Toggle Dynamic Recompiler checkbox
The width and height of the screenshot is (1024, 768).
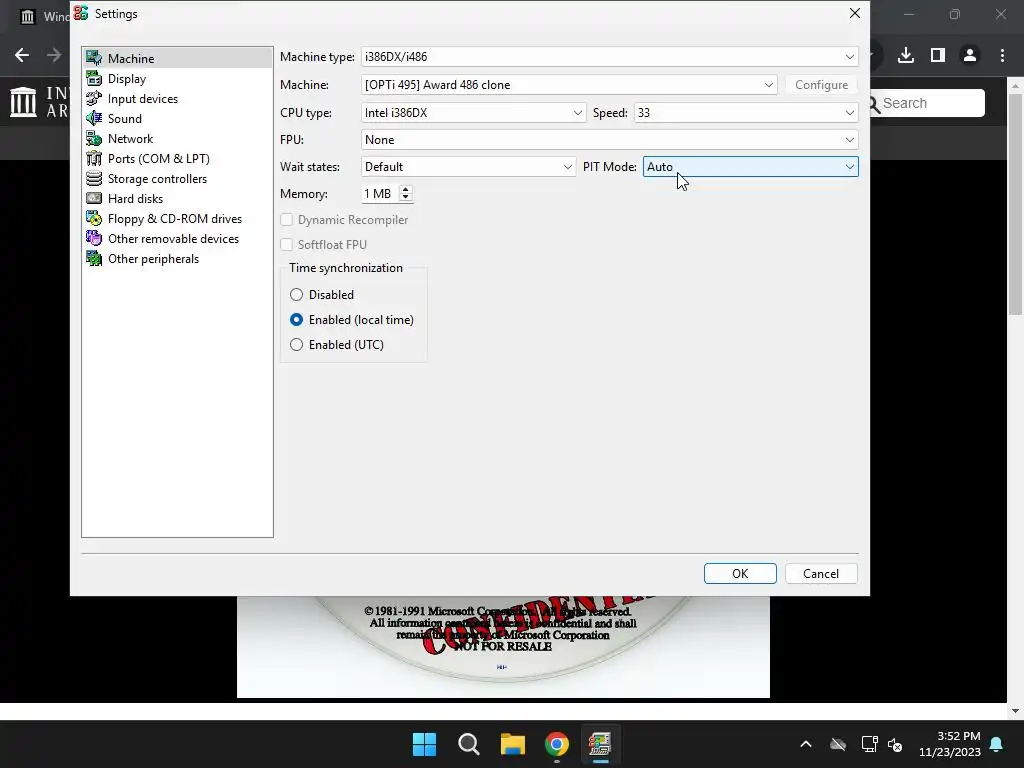286,219
